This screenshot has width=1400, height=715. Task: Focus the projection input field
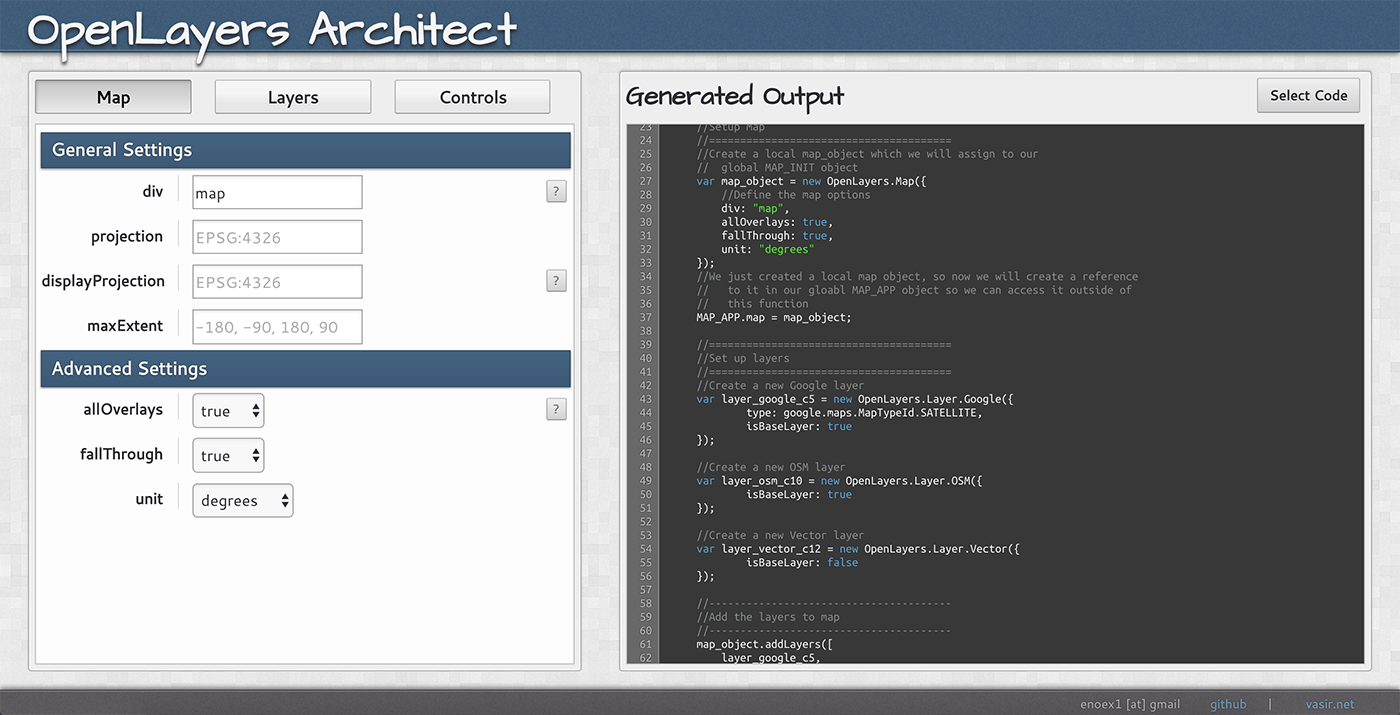click(x=277, y=237)
